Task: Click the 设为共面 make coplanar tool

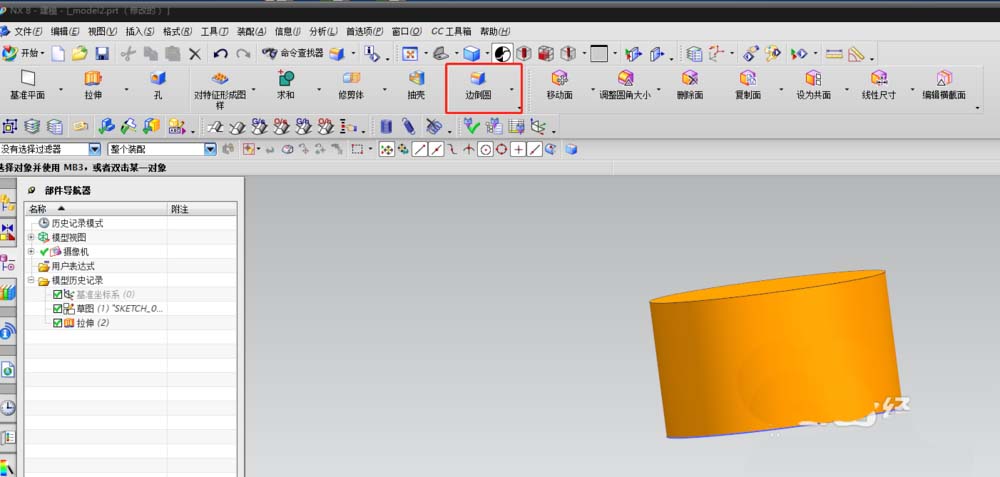Action: [x=813, y=86]
